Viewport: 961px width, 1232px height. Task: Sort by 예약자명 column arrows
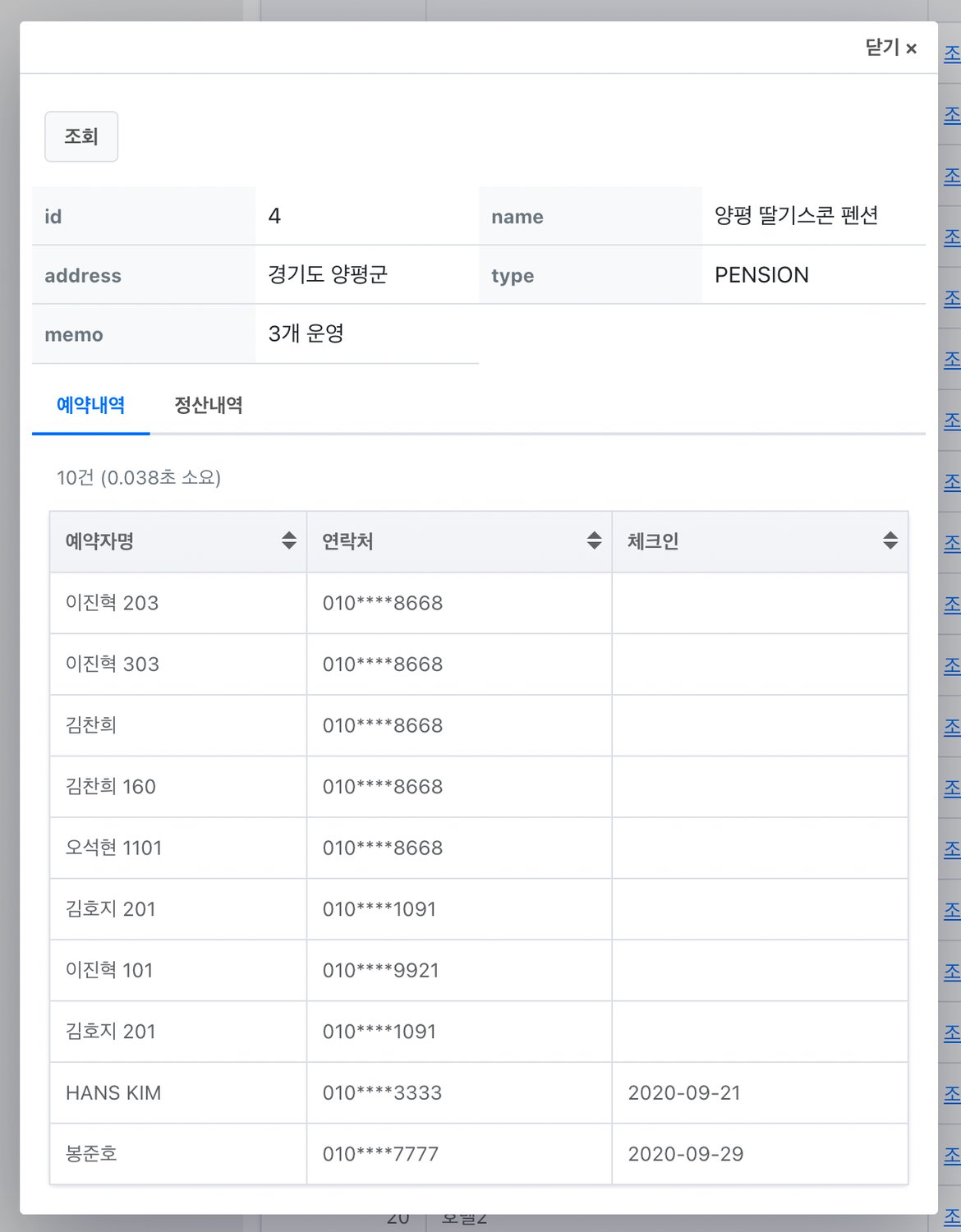click(x=288, y=540)
